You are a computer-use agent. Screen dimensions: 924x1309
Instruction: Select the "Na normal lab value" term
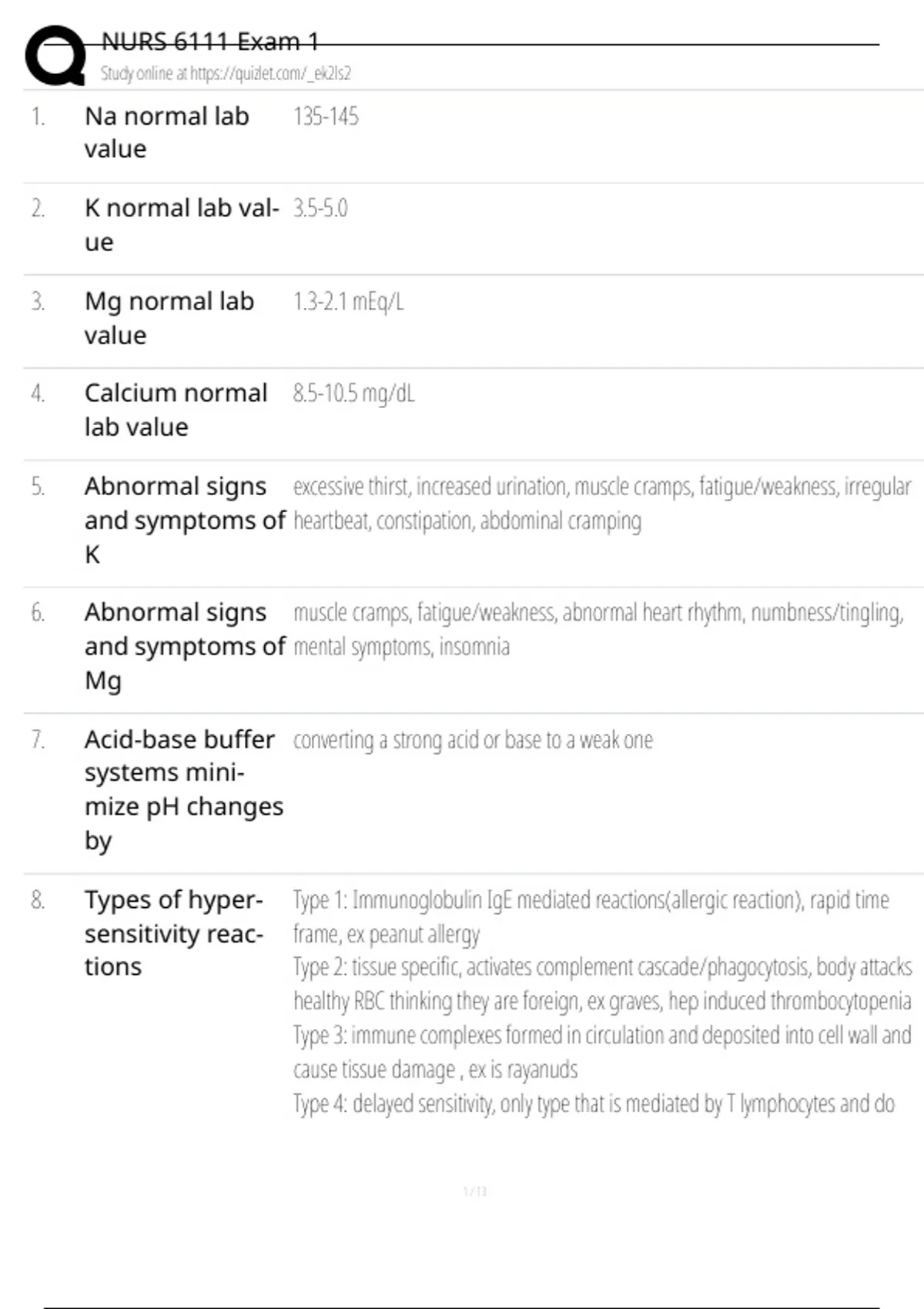(166, 132)
